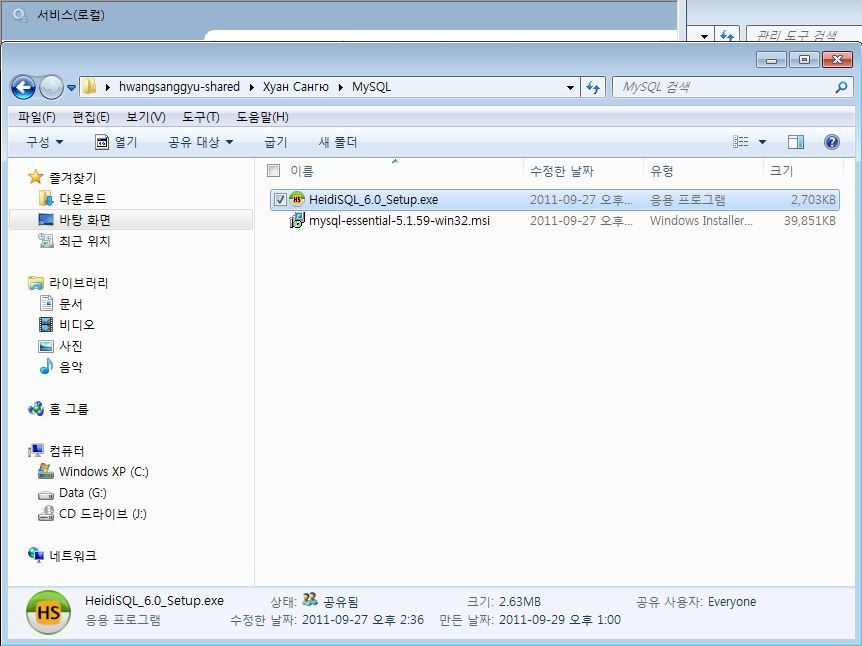Viewport: 862px width, 646px height.
Task: Sort by the 수정한 날짜 column
Action: pos(562,171)
